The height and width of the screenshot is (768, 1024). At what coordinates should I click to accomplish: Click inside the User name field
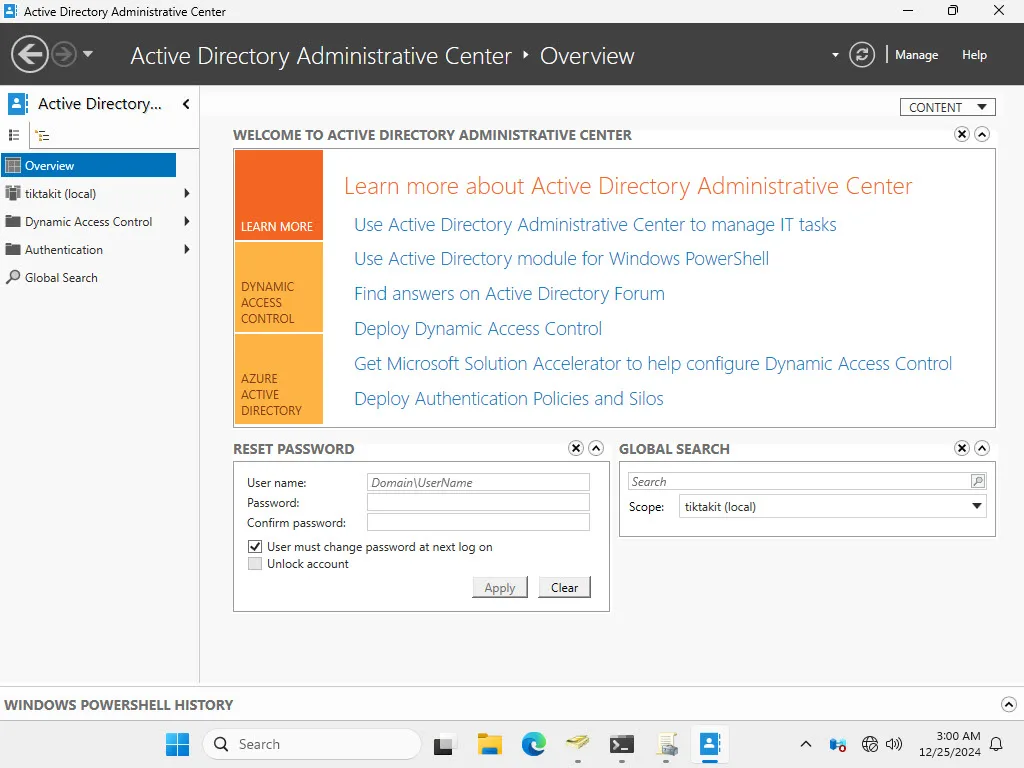tap(478, 482)
